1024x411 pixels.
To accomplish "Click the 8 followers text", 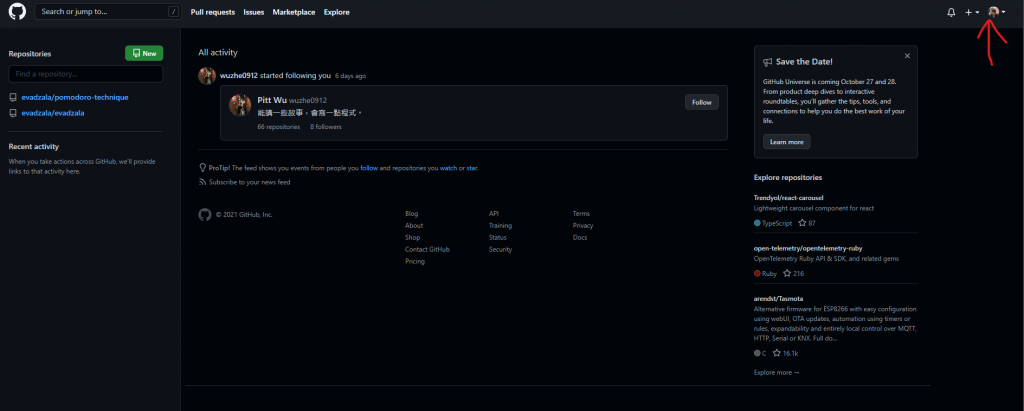I will click(326, 127).
